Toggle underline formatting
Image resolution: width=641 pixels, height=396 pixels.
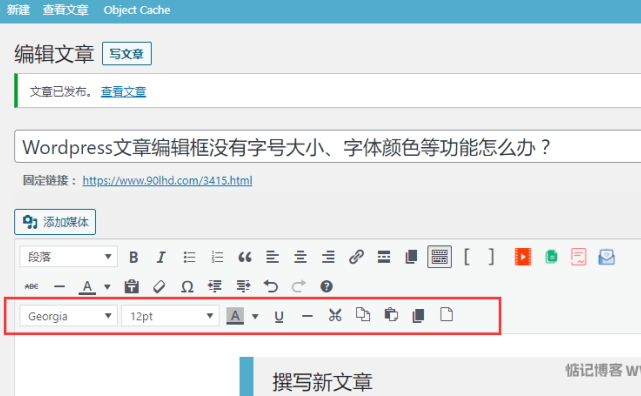pos(279,316)
